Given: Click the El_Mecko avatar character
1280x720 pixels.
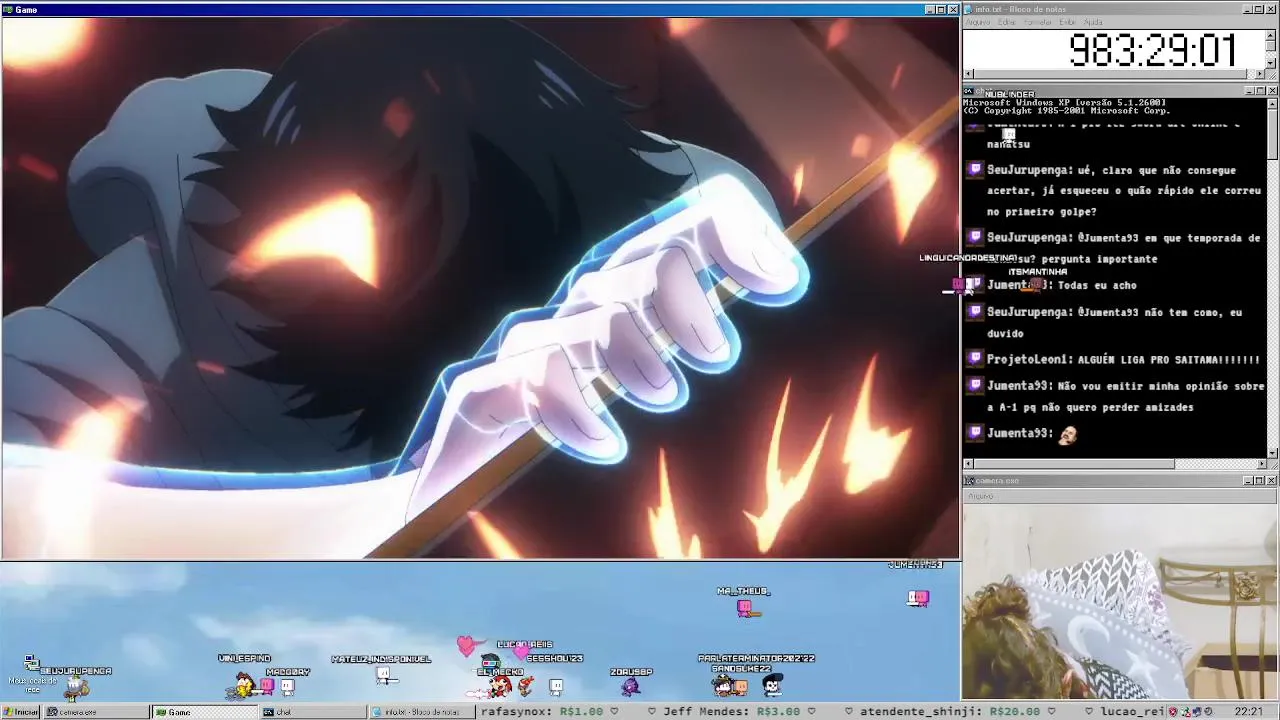Looking at the screenshot, I should click(x=499, y=686).
